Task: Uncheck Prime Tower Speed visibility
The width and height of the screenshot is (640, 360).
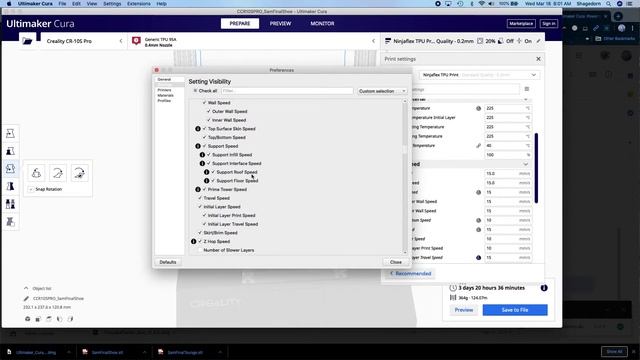Action: [204, 189]
